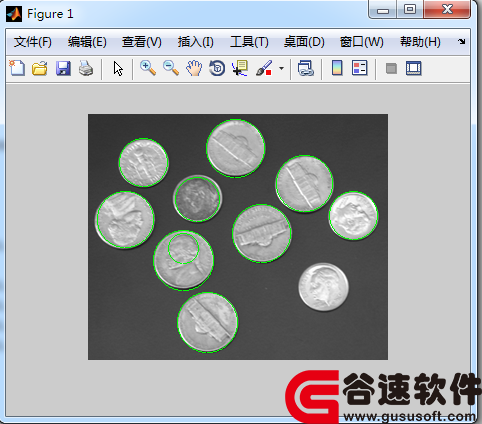Open the 帮助(H) menu
The image size is (482, 424).
tap(420, 42)
